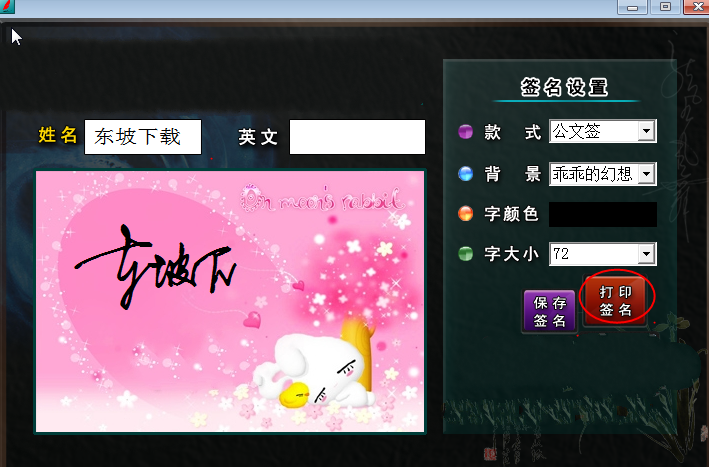The image size is (709, 467).
Task: Click the 签名设置 panel heading
Action: coord(564,87)
